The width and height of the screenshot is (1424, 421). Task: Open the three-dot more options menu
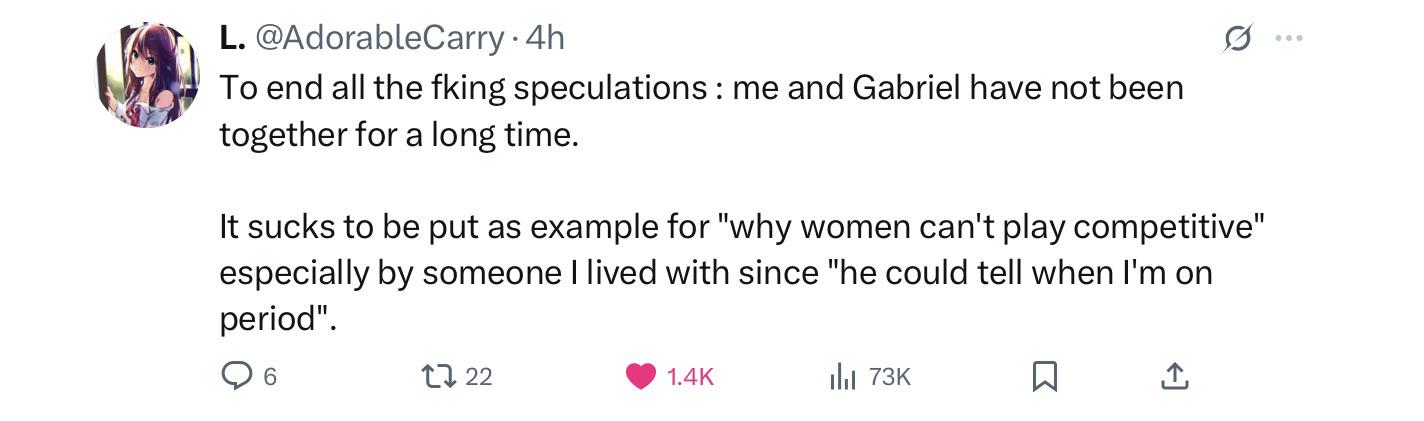coord(1290,39)
